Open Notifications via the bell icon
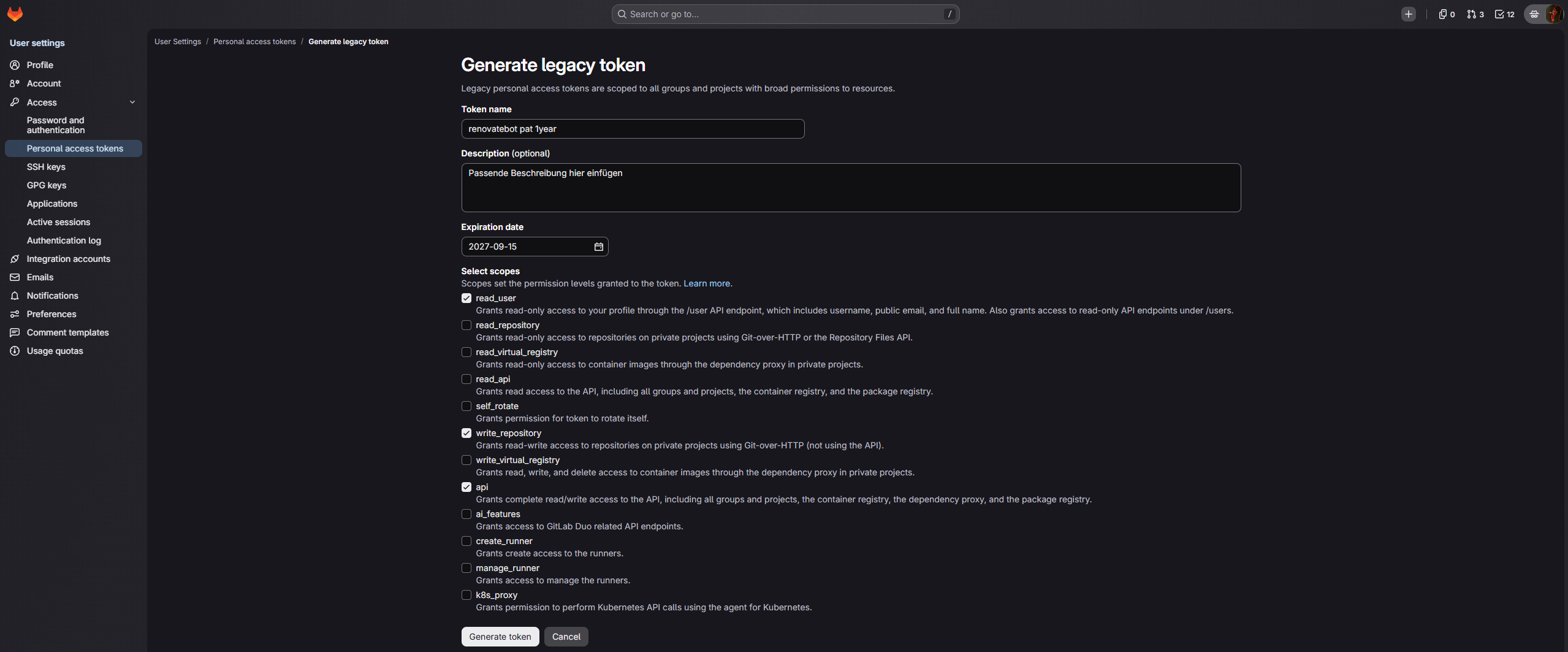 pos(15,296)
